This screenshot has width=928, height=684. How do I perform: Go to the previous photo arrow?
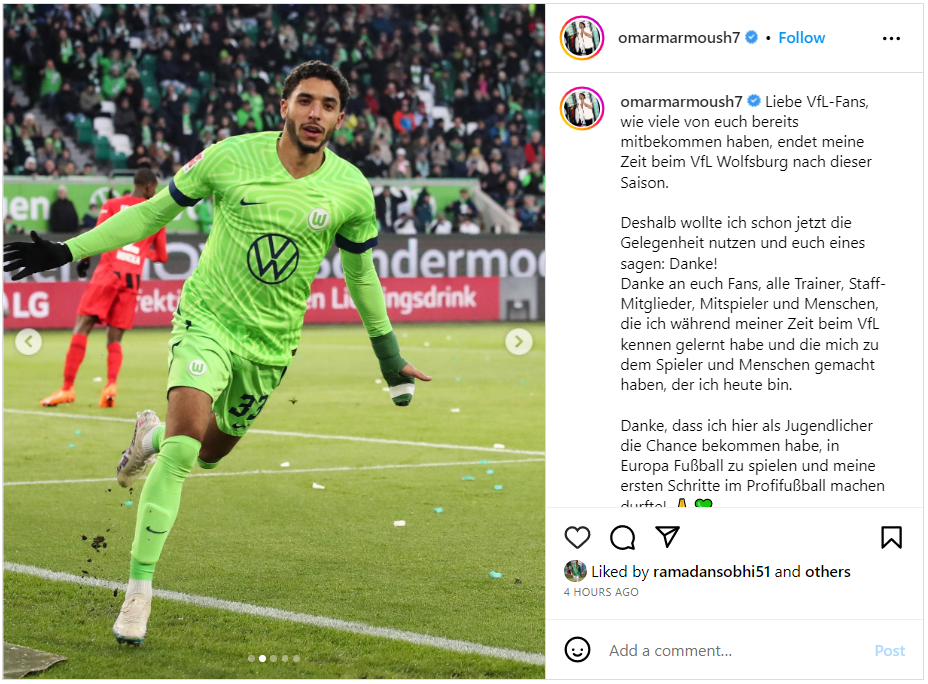28,341
